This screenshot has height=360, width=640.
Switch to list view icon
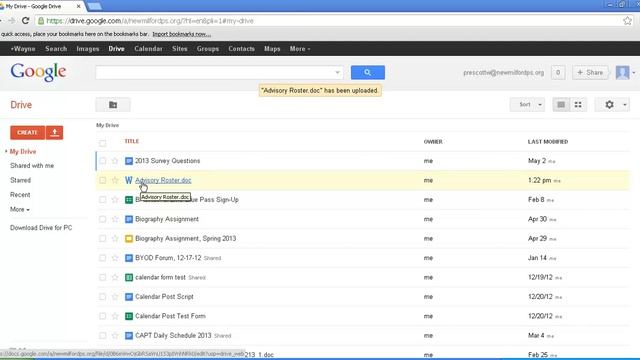(x=561, y=105)
